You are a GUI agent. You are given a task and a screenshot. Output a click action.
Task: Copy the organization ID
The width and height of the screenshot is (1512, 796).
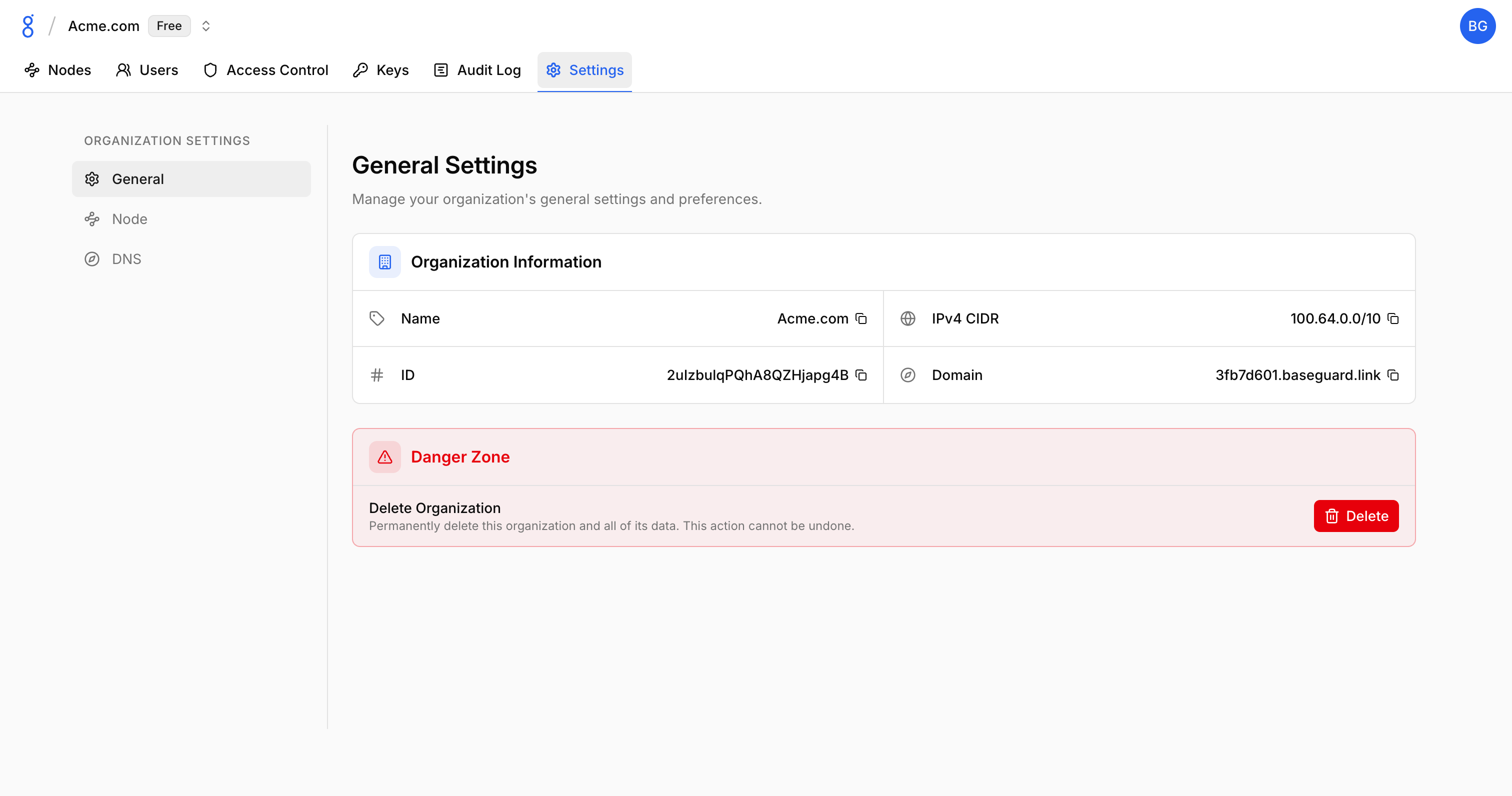861,375
